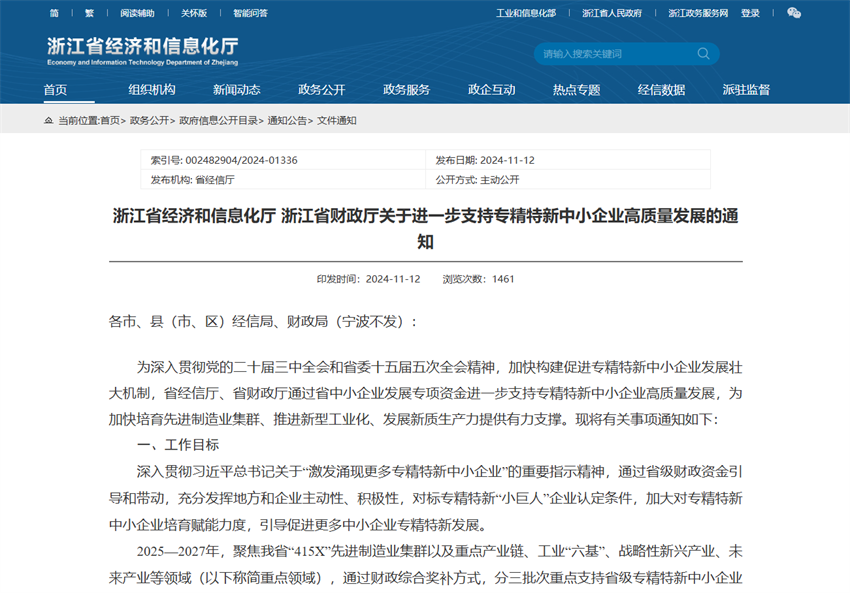Open 阅读辅助 reading assistance

[x=137, y=13]
